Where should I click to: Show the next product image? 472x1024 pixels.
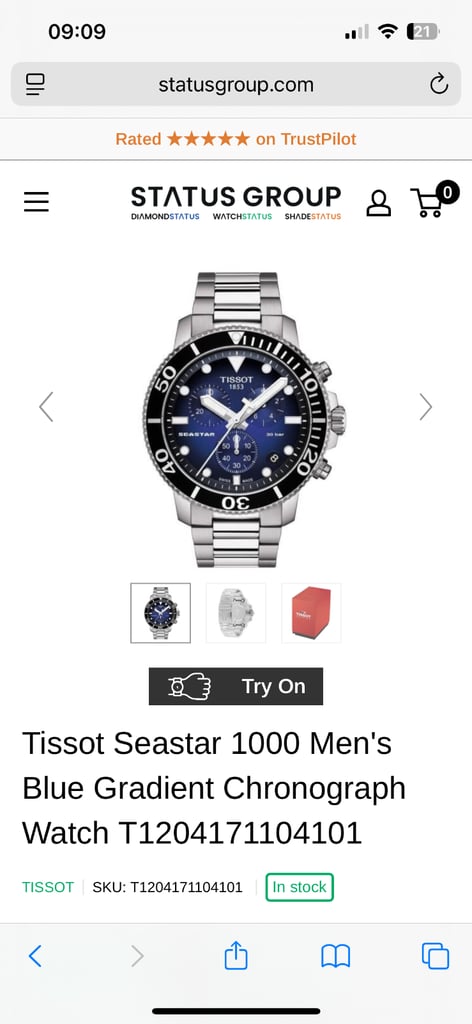pos(426,407)
